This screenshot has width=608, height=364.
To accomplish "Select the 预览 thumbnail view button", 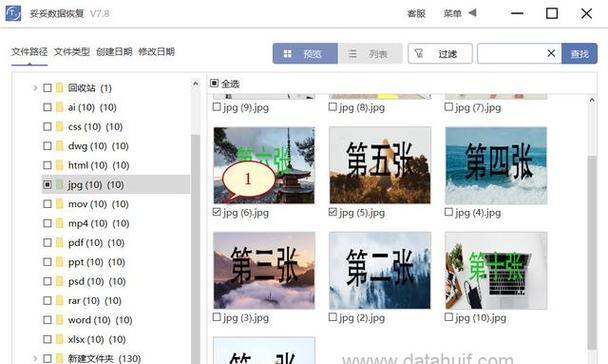I will coord(305,53).
